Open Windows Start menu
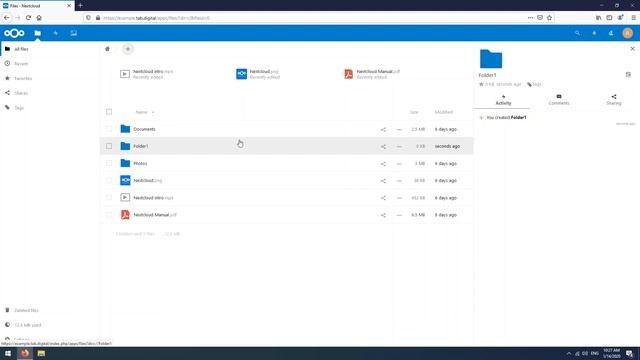The width and height of the screenshot is (640, 360). 8,353
